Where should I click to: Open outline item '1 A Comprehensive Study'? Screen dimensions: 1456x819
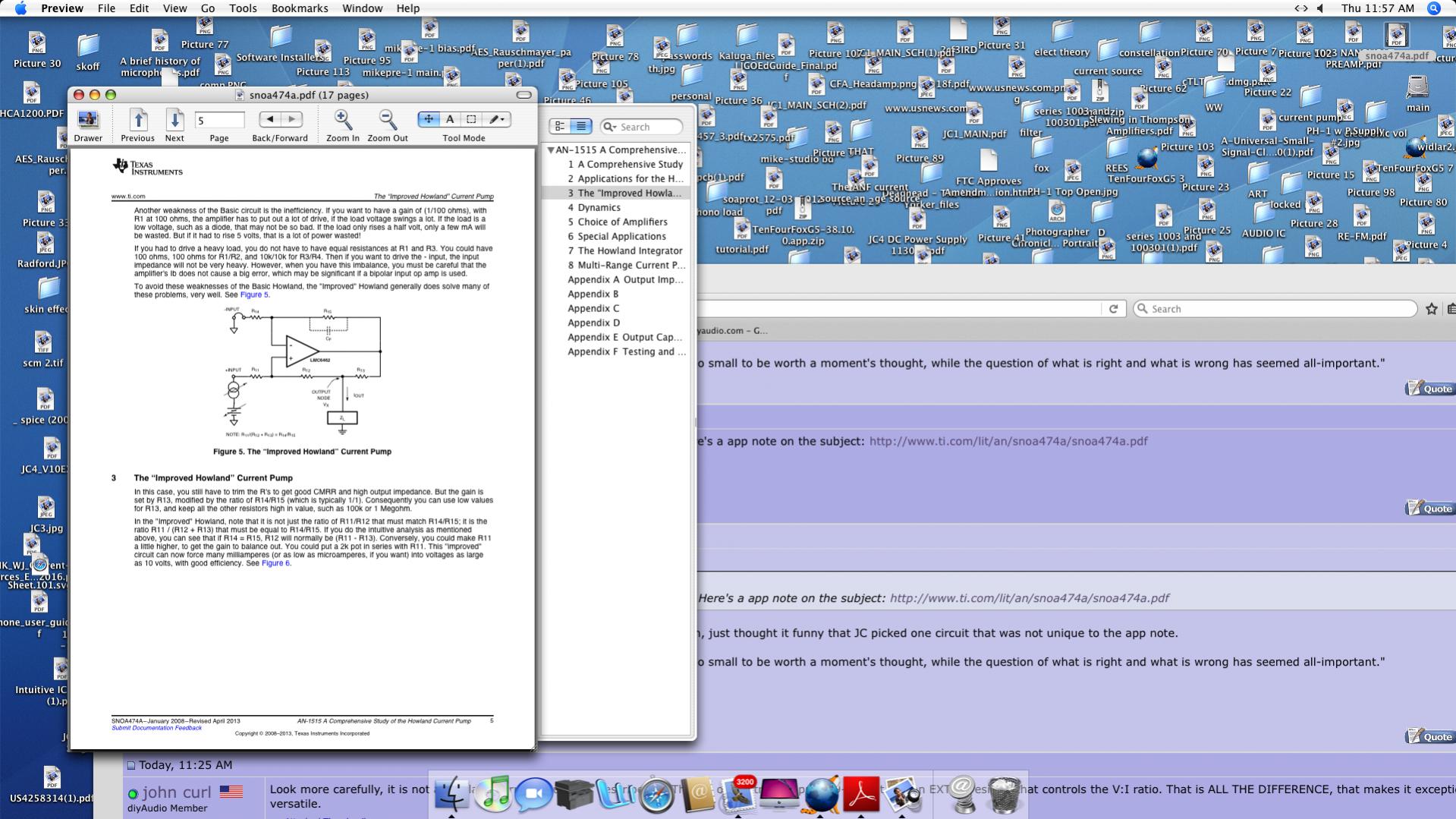(x=625, y=164)
